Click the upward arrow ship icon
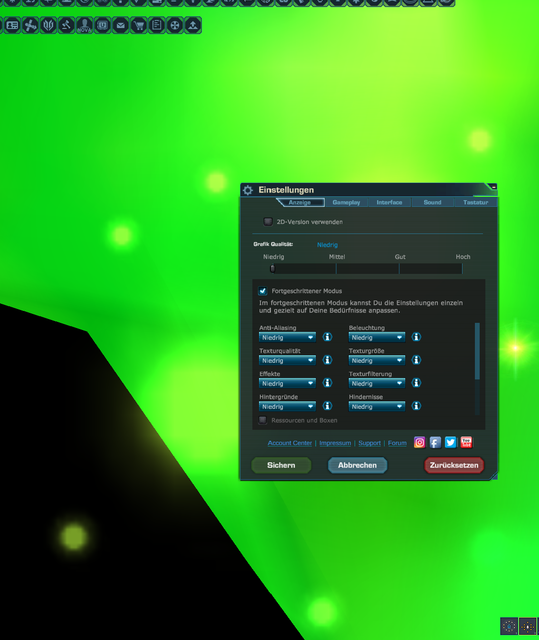 (193, 25)
